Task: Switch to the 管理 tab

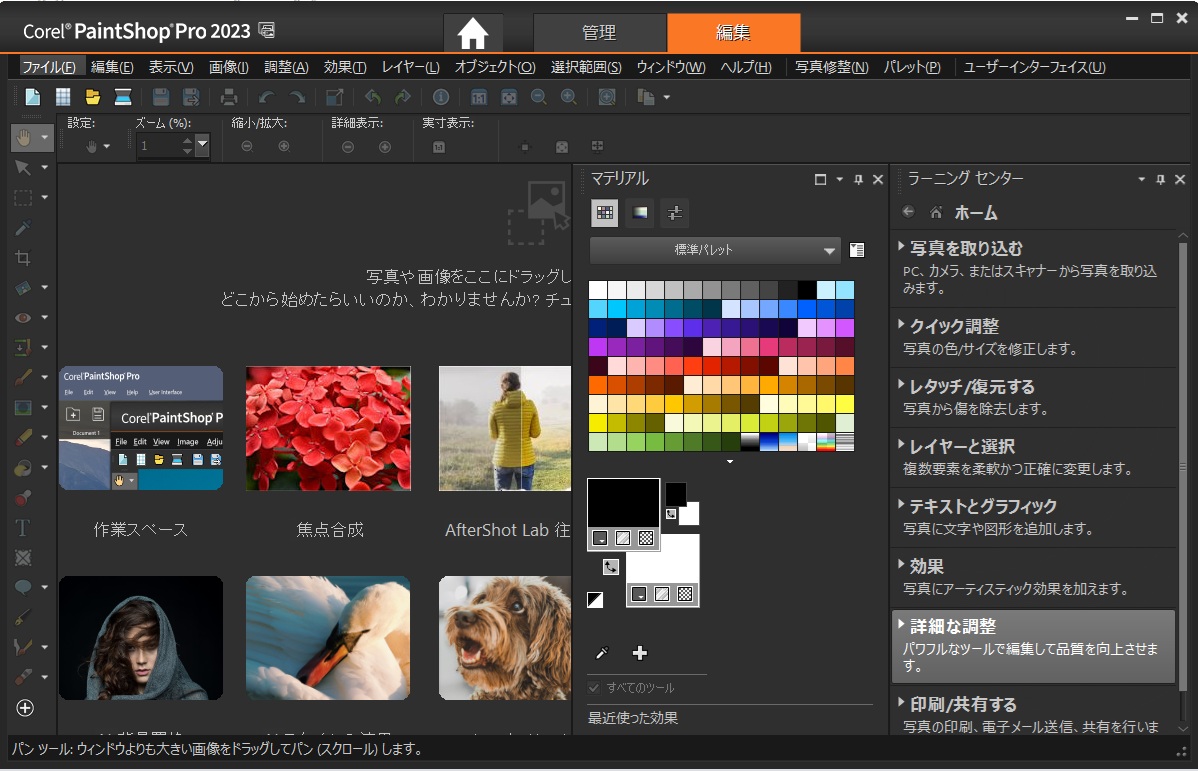Action: pos(599,33)
